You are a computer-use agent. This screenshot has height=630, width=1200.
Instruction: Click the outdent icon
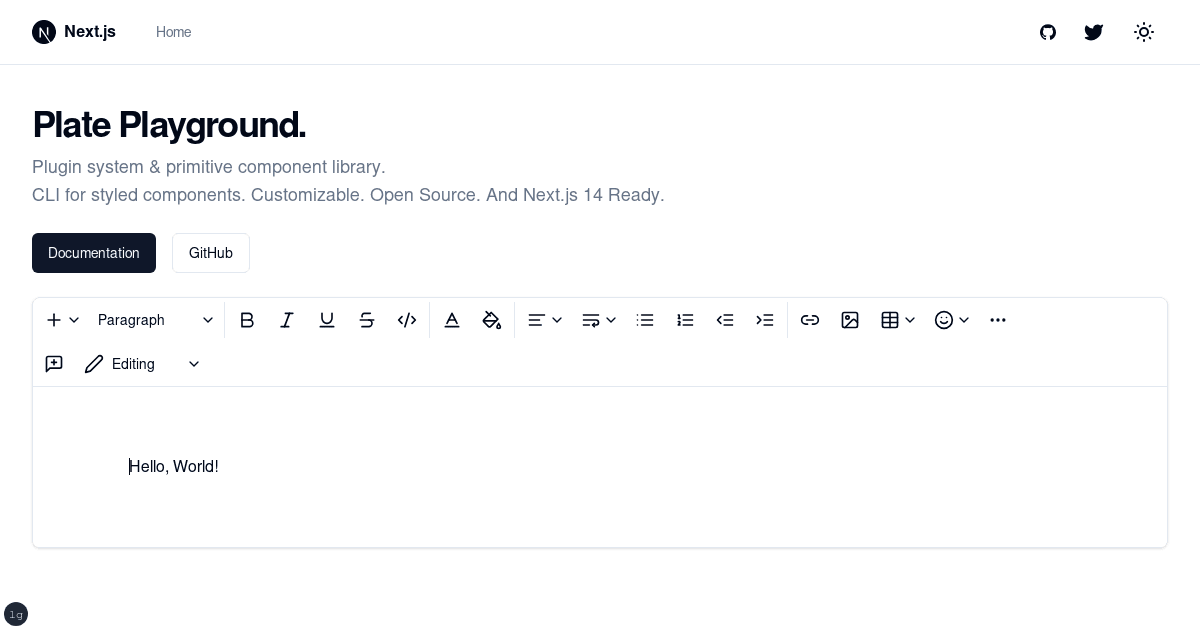725,320
